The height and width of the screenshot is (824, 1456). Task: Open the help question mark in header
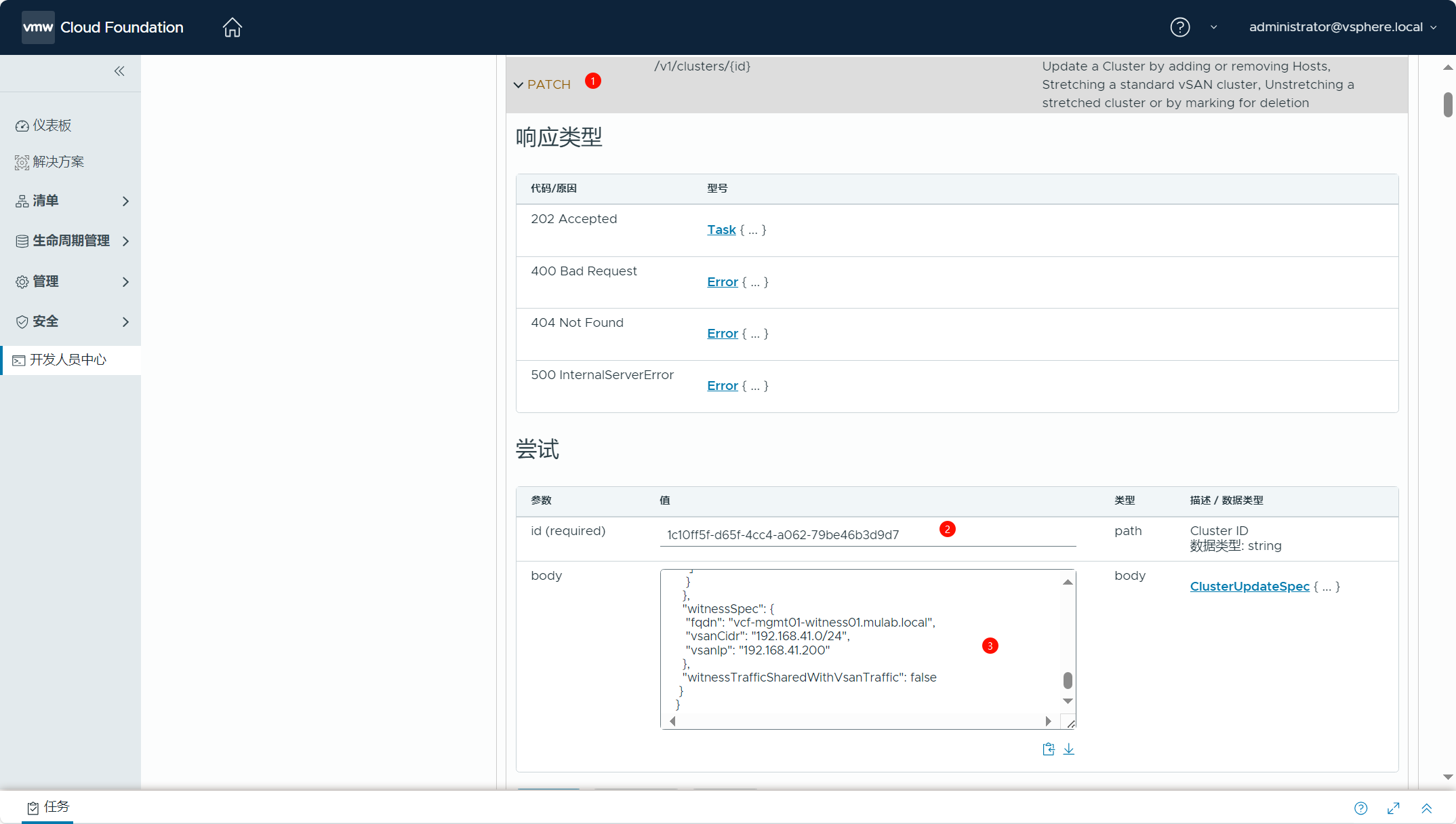click(x=1179, y=27)
